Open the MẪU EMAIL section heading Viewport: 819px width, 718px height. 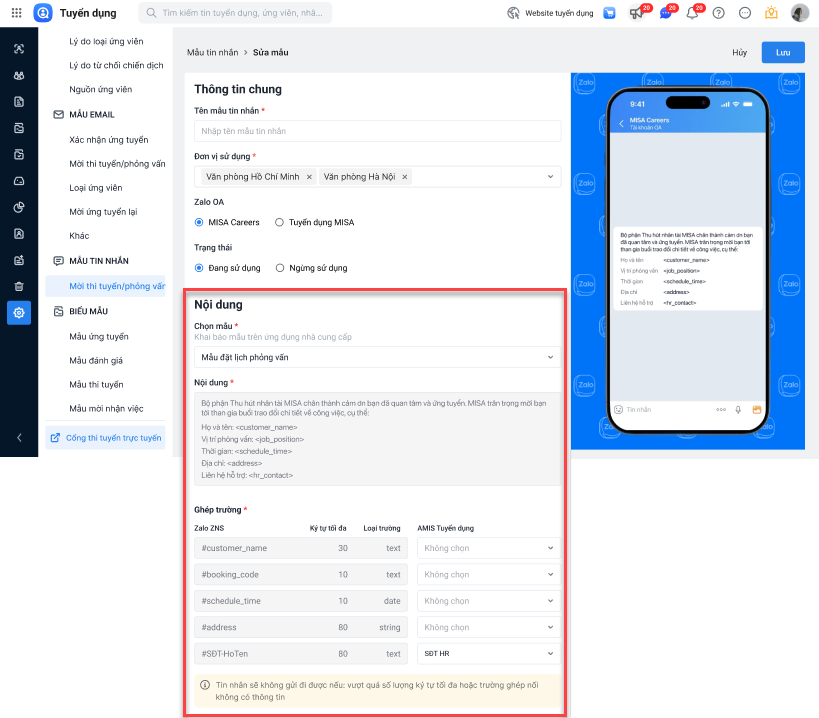click(x=91, y=114)
